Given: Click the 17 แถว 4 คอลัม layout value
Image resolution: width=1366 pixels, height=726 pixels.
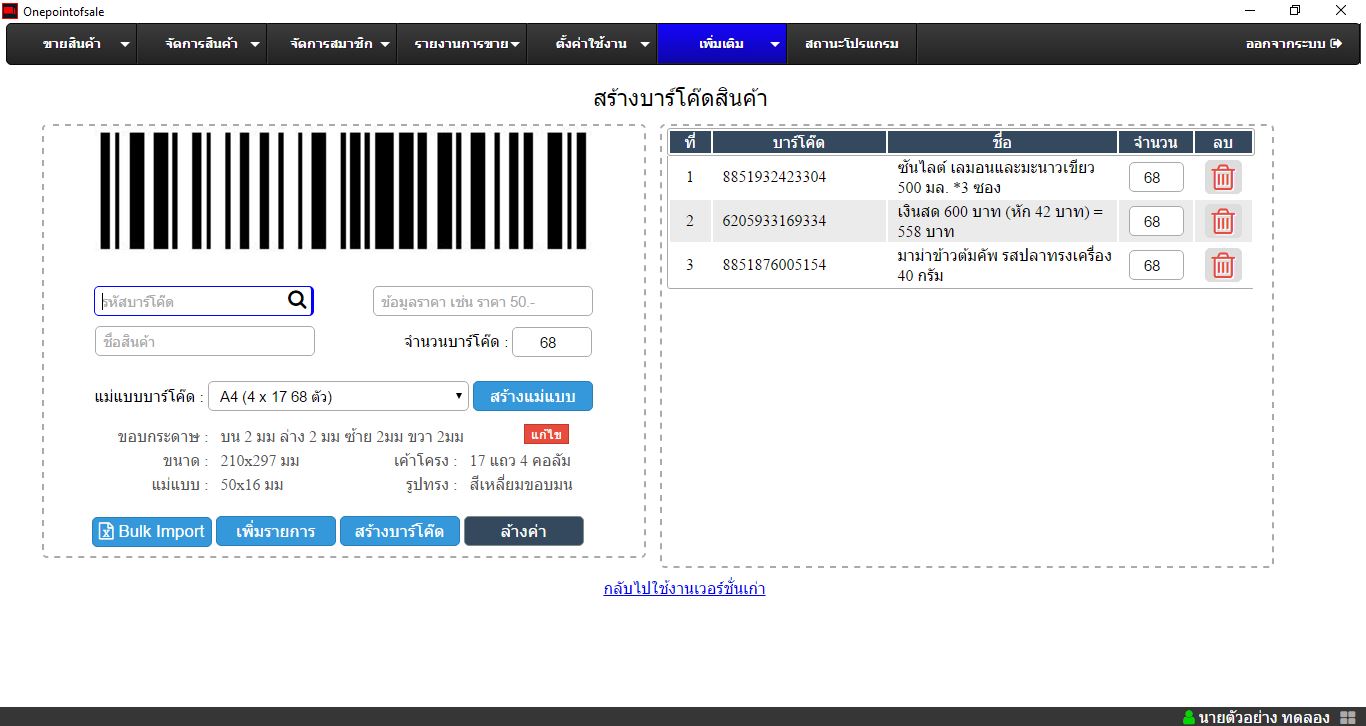Looking at the screenshot, I should 520,461.
